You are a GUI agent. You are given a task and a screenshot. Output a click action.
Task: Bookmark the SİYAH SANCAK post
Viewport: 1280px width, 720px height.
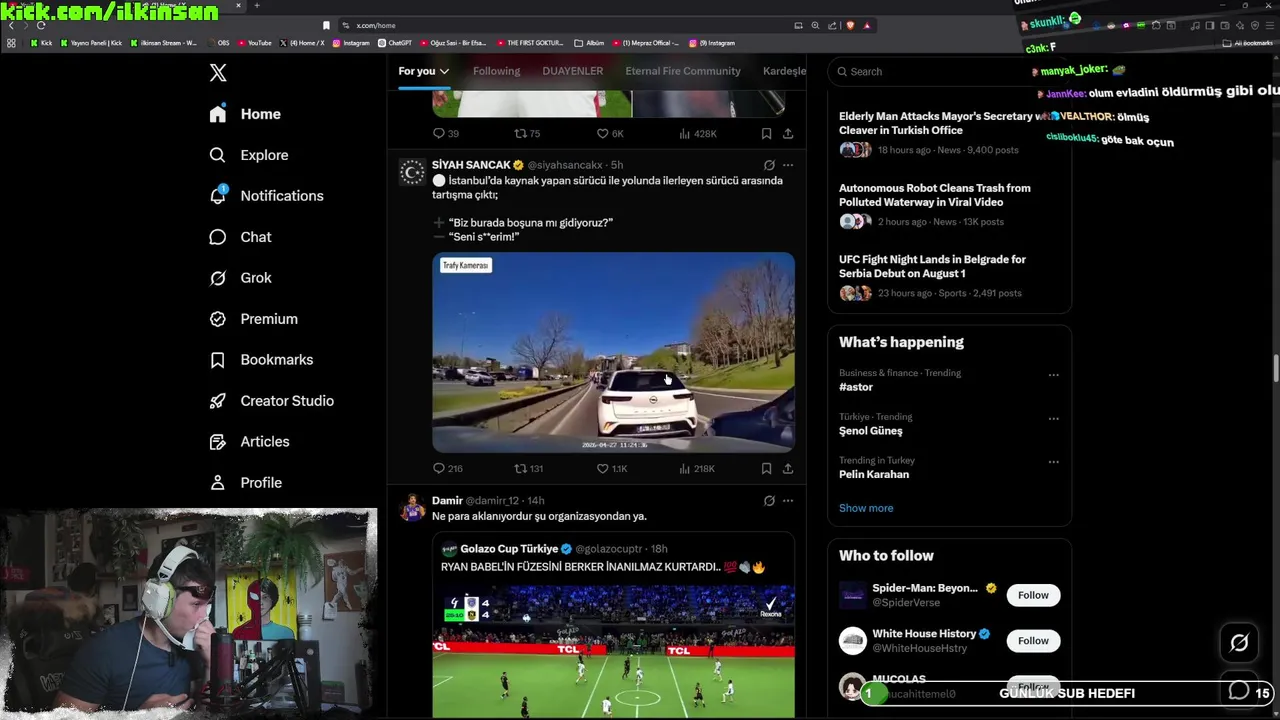coord(766,468)
